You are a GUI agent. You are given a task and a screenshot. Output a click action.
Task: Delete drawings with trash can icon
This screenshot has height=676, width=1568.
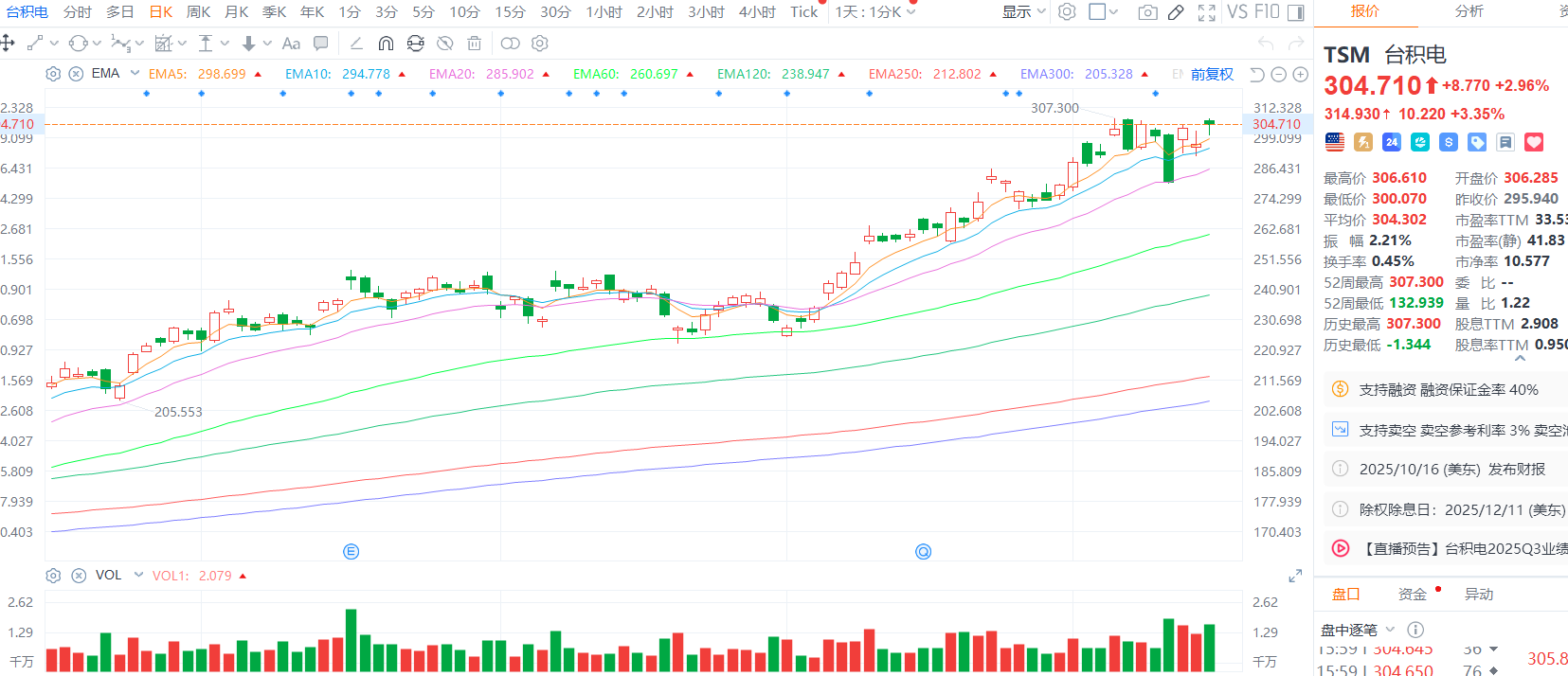pos(475,43)
